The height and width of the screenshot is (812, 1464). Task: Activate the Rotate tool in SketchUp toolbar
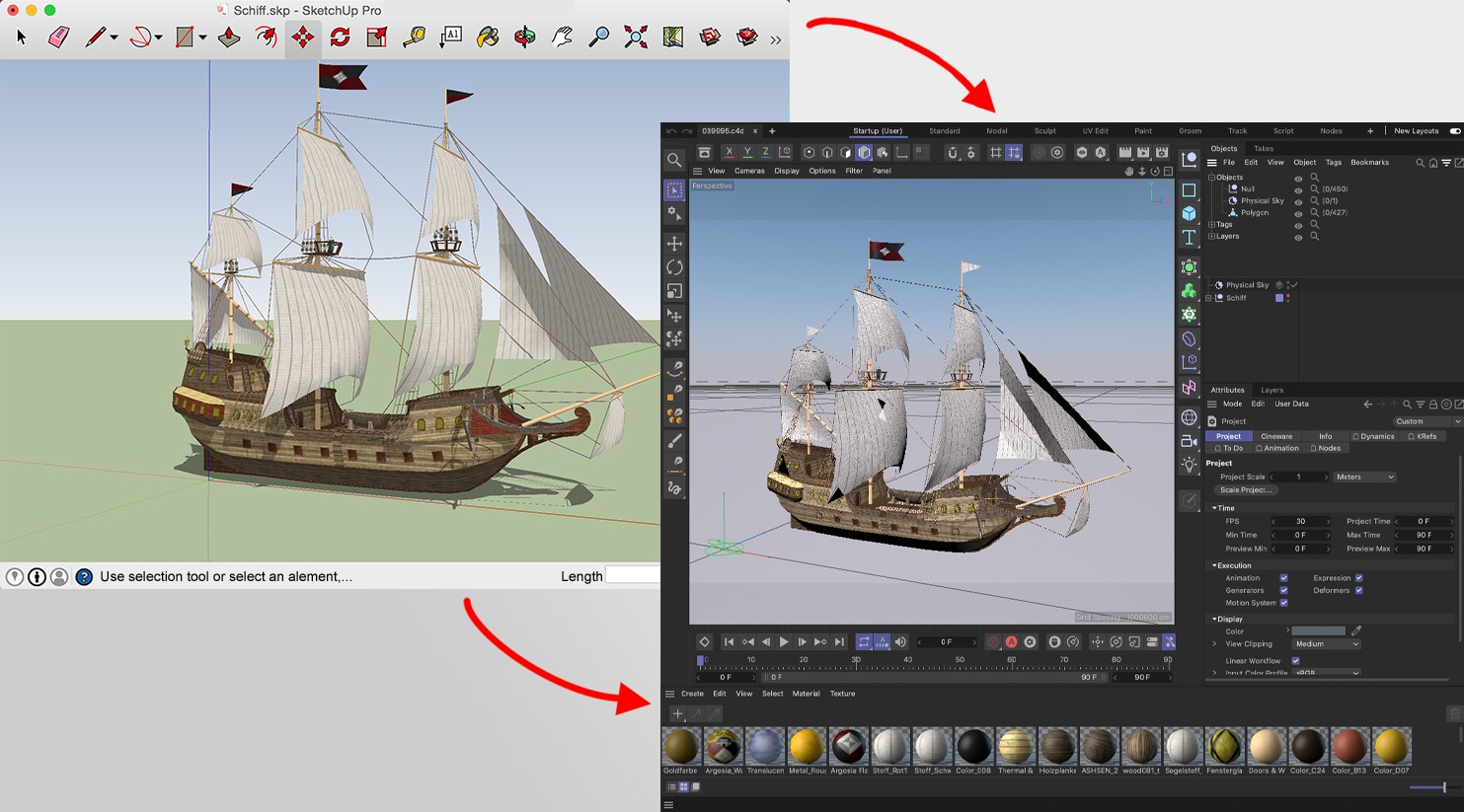(341, 37)
